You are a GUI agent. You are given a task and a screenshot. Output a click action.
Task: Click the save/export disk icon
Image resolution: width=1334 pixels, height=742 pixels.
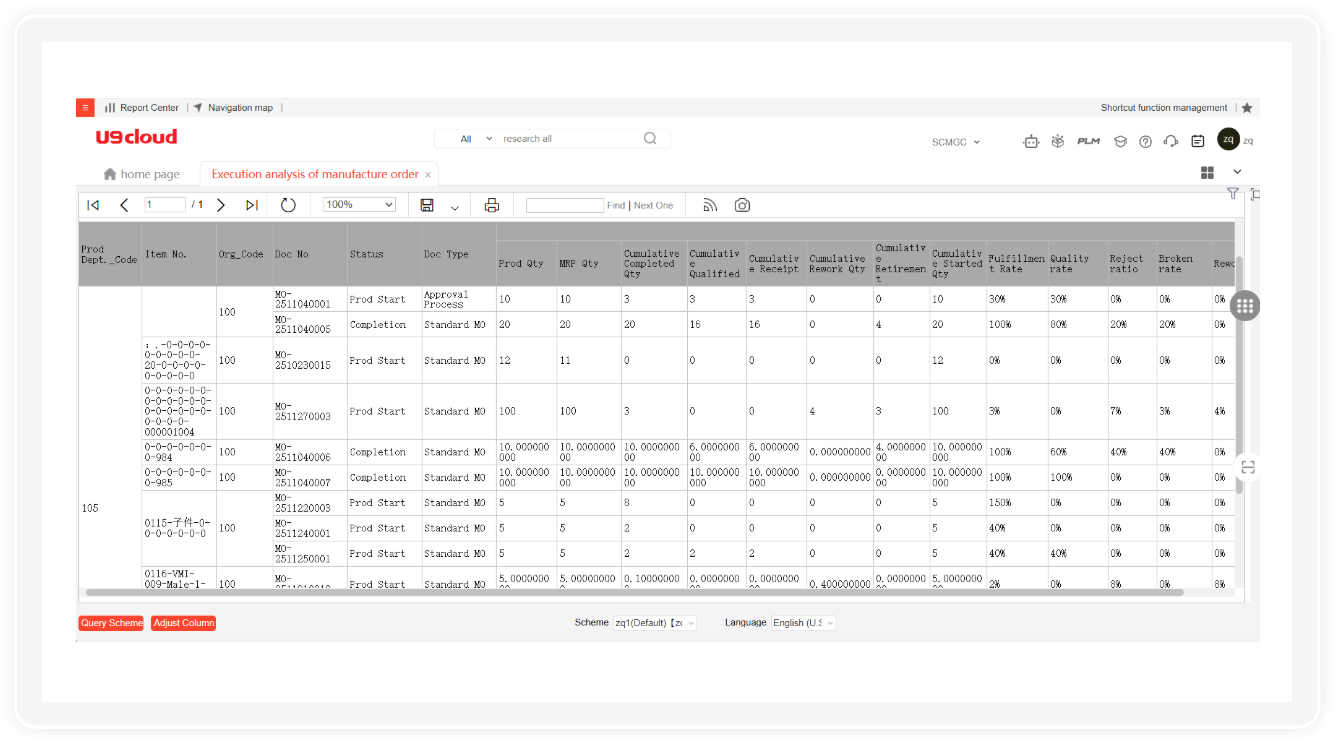click(x=427, y=205)
